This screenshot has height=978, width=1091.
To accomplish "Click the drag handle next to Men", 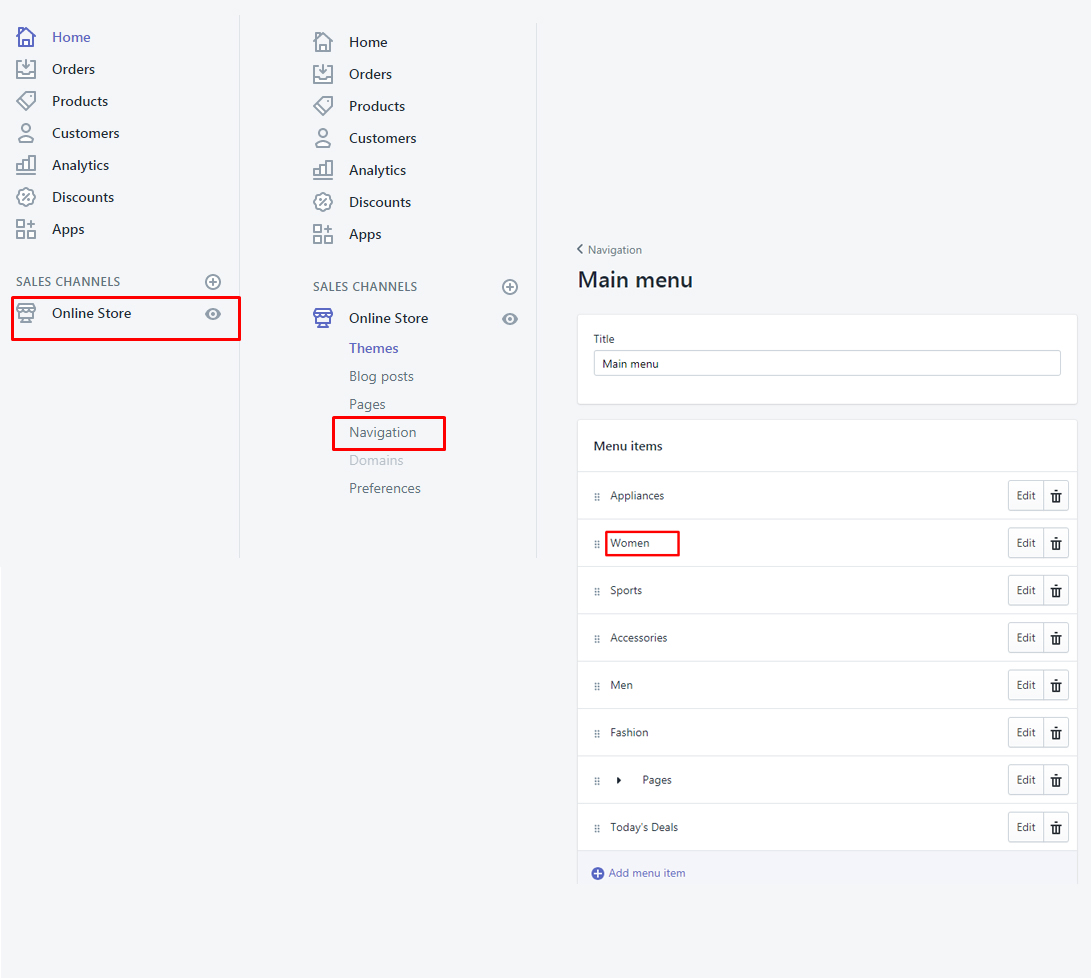I will (x=597, y=686).
